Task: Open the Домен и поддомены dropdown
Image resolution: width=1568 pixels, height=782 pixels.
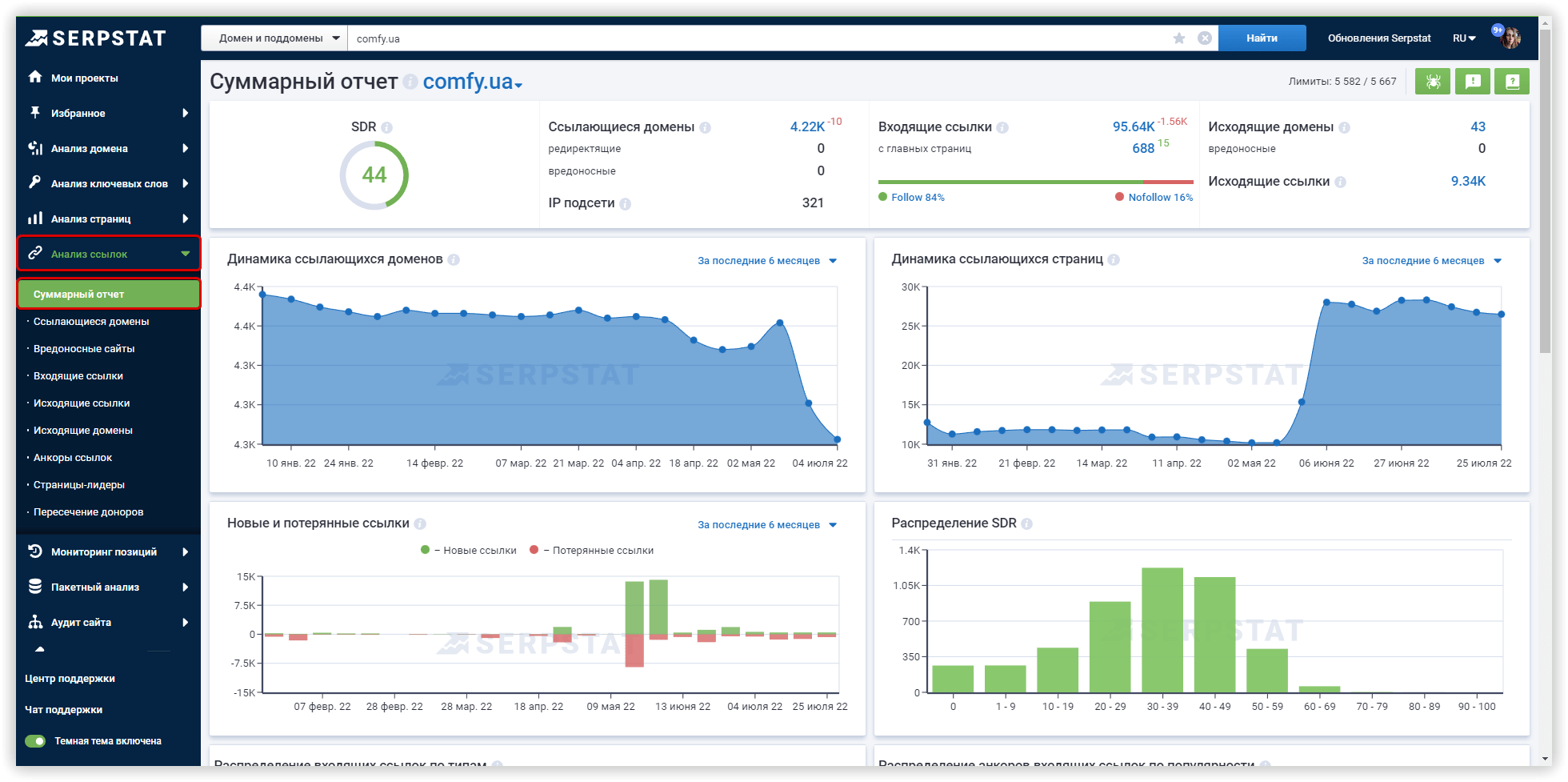Action: [274, 38]
